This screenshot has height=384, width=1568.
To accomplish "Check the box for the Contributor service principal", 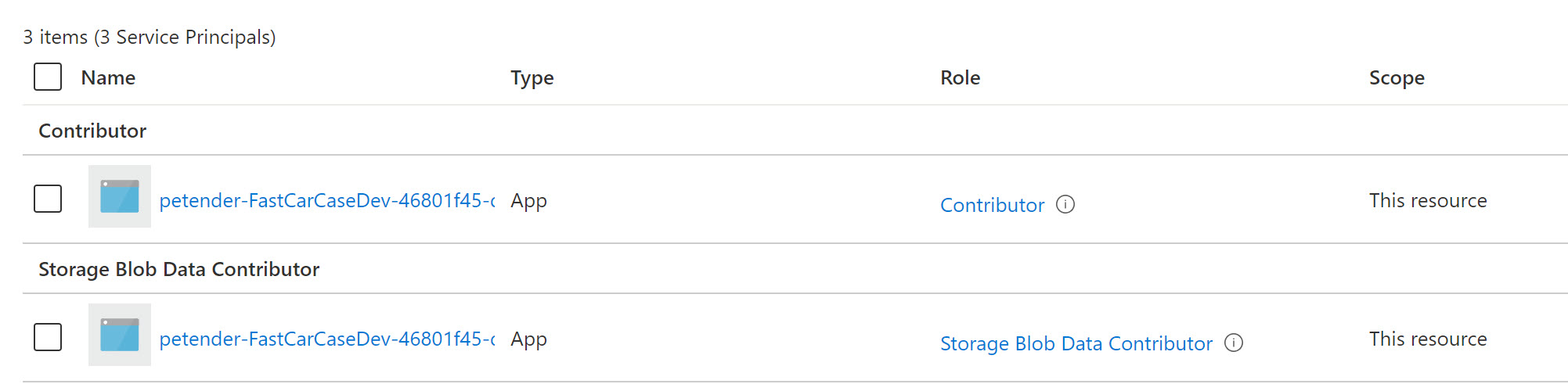I will tap(48, 199).
